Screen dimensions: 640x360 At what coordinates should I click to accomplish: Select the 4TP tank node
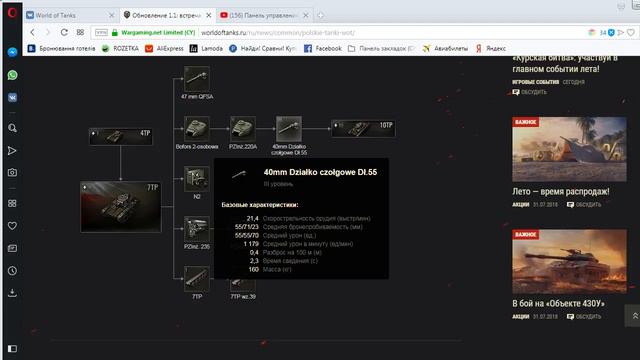point(121,137)
